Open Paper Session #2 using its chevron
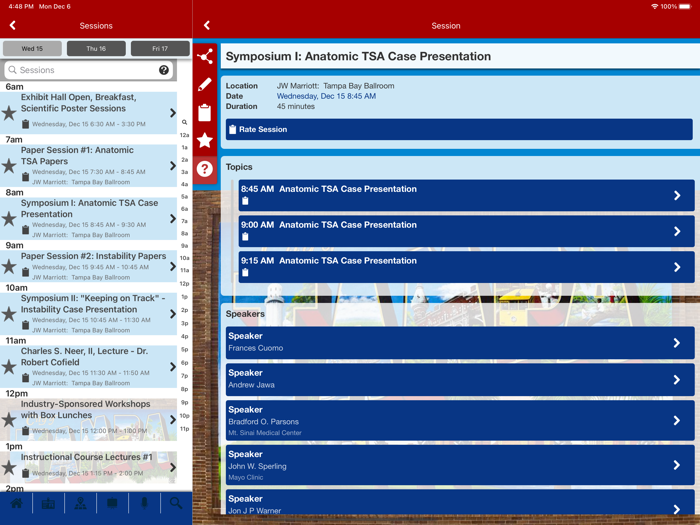This screenshot has height=525, width=700. tap(172, 267)
